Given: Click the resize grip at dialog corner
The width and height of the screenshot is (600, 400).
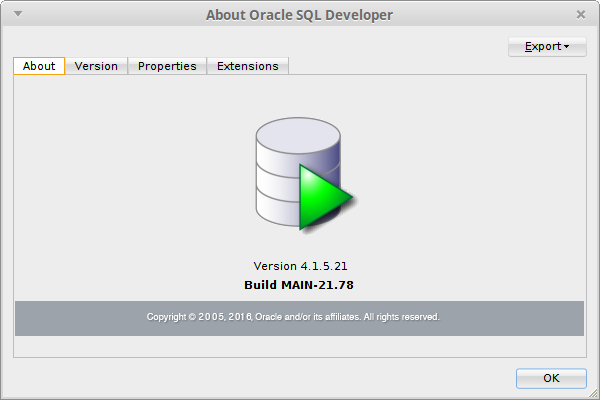Looking at the screenshot, I should pos(593,393).
